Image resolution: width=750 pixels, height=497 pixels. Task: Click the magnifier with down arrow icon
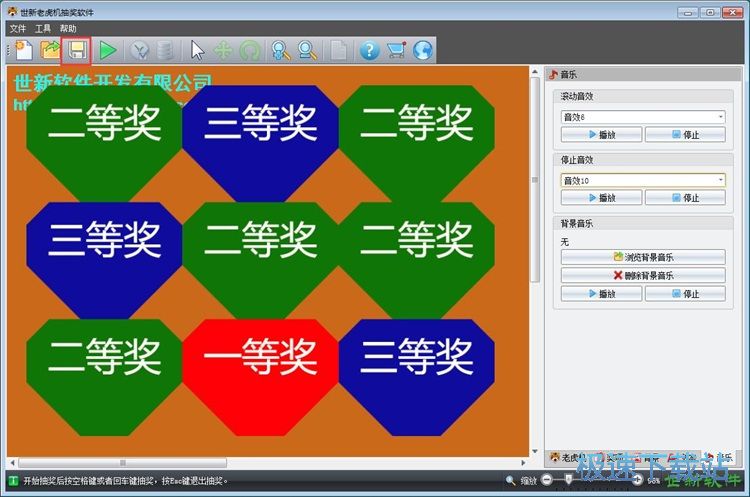[x=281, y=50]
